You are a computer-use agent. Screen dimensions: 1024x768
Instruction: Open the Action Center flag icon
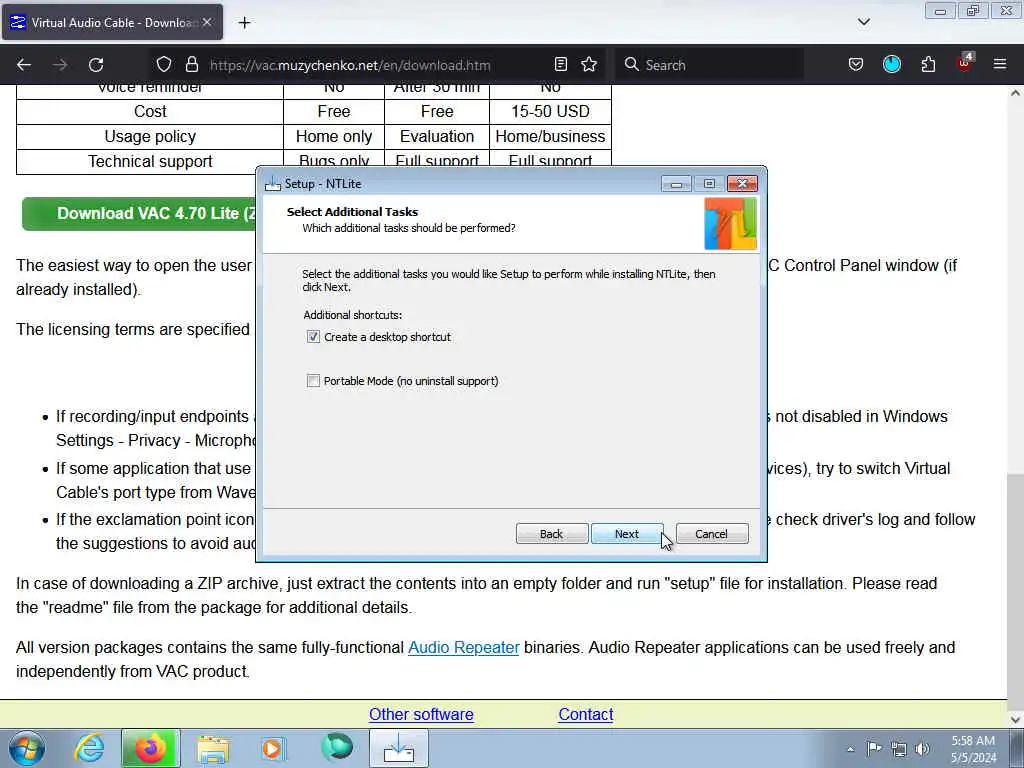(x=874, y=748)
